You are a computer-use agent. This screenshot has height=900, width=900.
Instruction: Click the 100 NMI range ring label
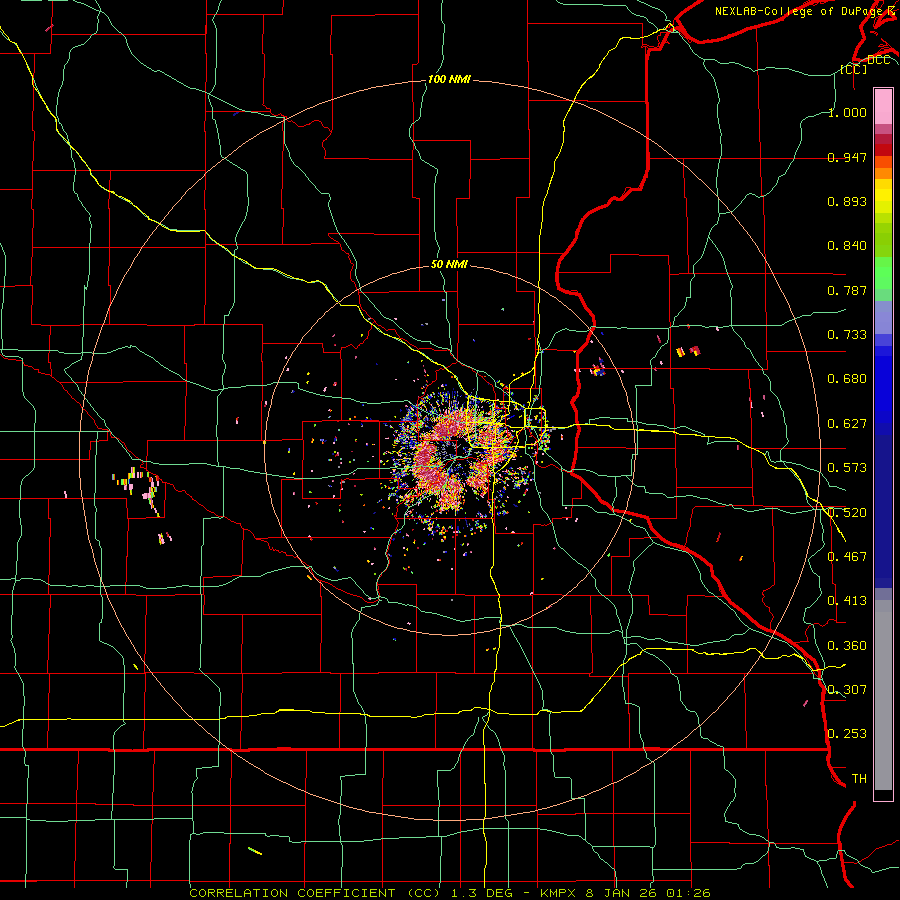click(449, 79)
